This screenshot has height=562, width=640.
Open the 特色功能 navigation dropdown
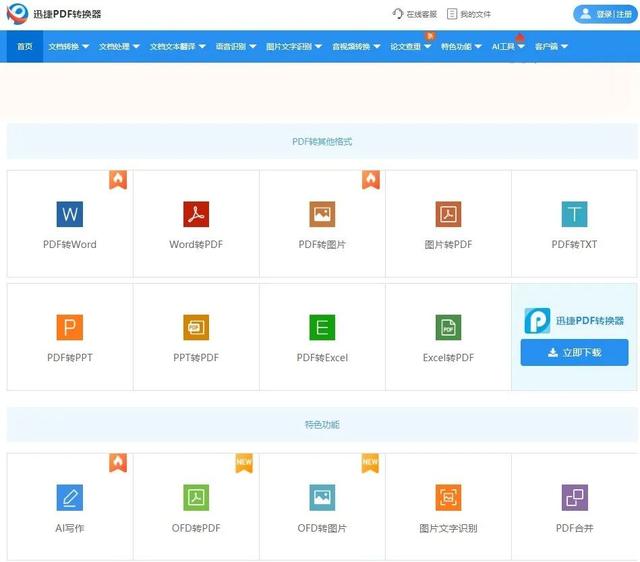461,47
